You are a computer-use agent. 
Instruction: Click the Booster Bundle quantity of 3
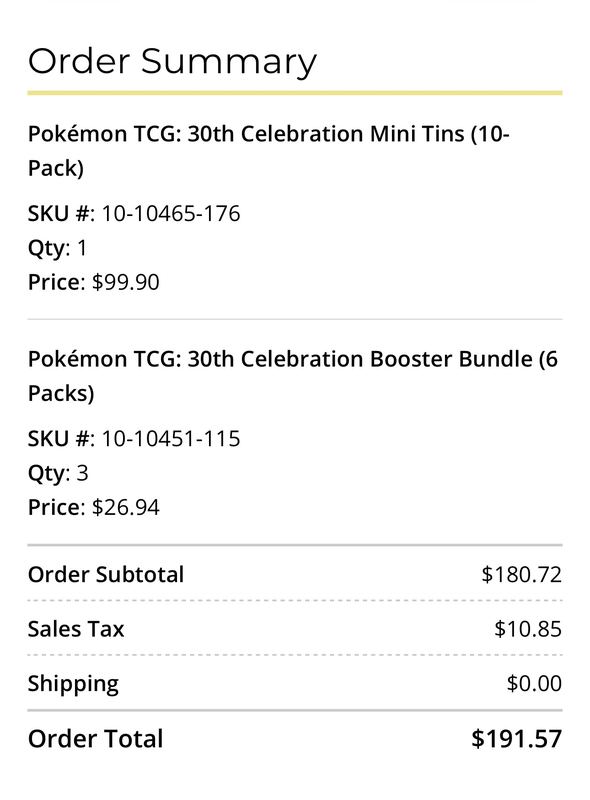pos(83,473)
